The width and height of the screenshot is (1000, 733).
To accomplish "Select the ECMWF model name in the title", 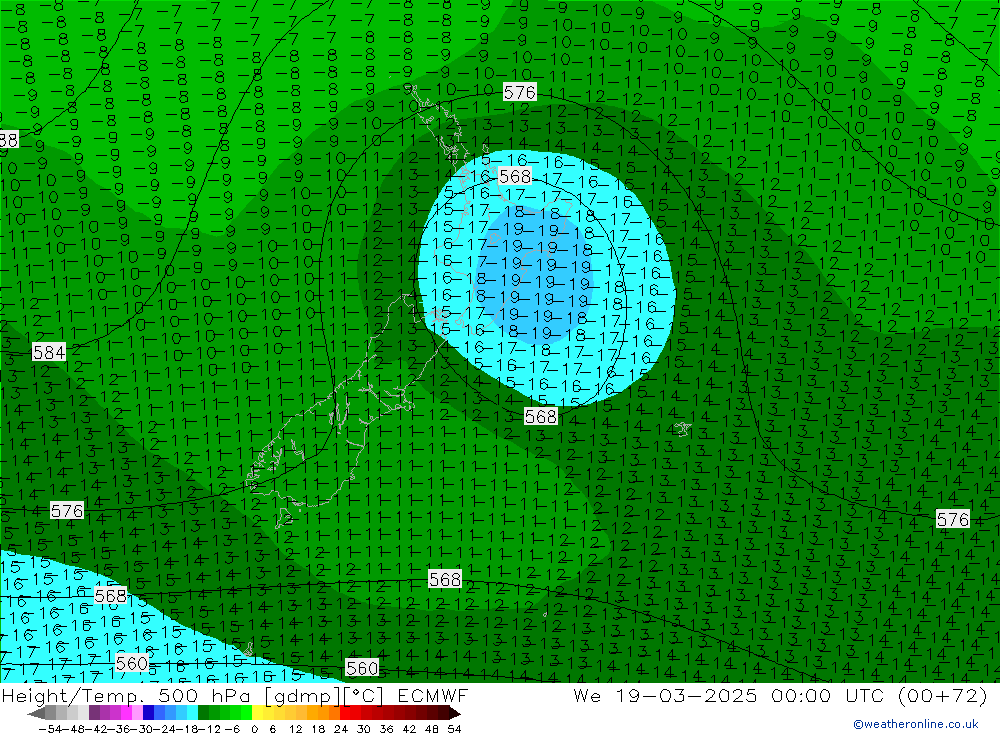I will point(433,696).
